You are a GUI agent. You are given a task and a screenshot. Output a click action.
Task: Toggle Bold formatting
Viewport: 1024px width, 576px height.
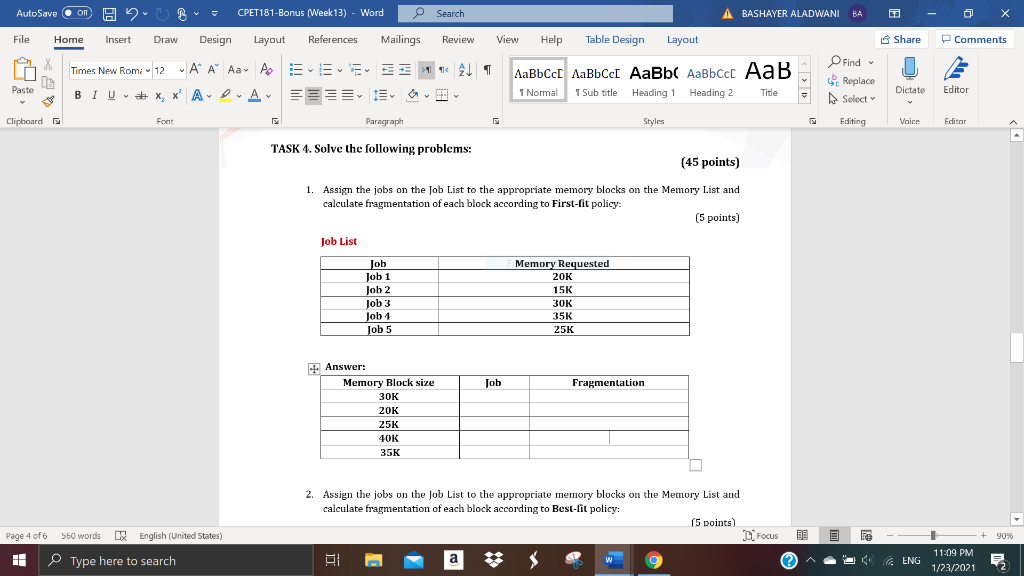[x=78, y=97]
